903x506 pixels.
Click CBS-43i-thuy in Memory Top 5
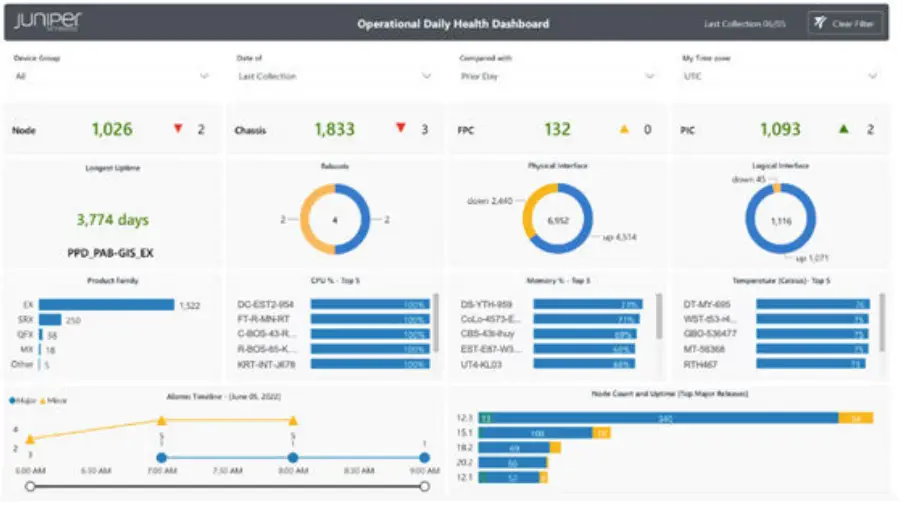(x=488, y=334)
